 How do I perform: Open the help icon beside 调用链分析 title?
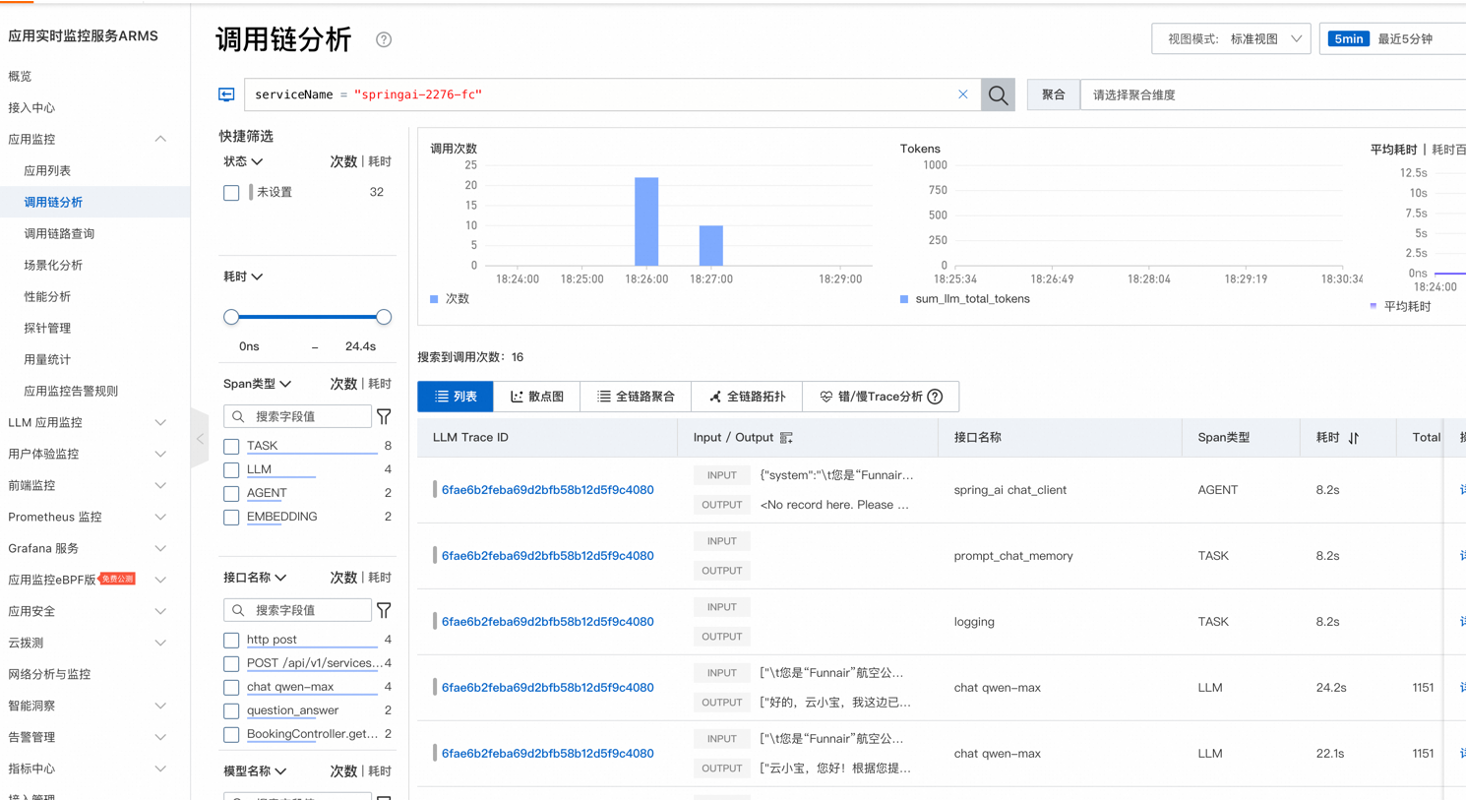[x=386, y=40]
